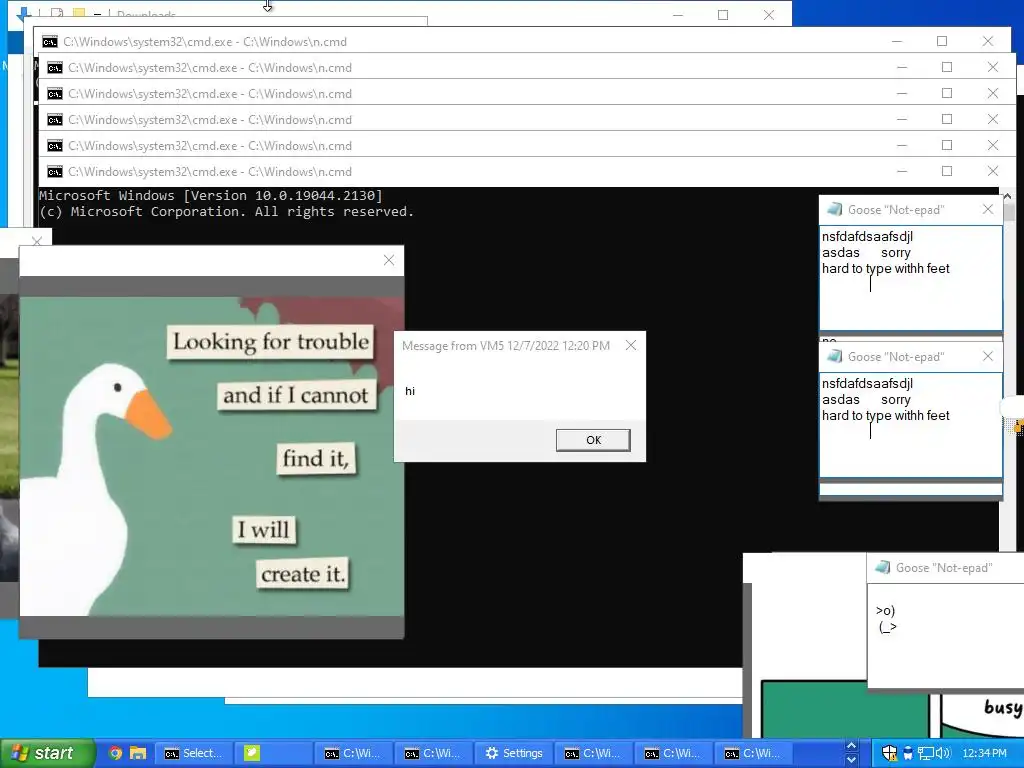The height and width of the screenshot is (768, 1024).
Task: Close the goose meme image window
Action: pos(389,261)
